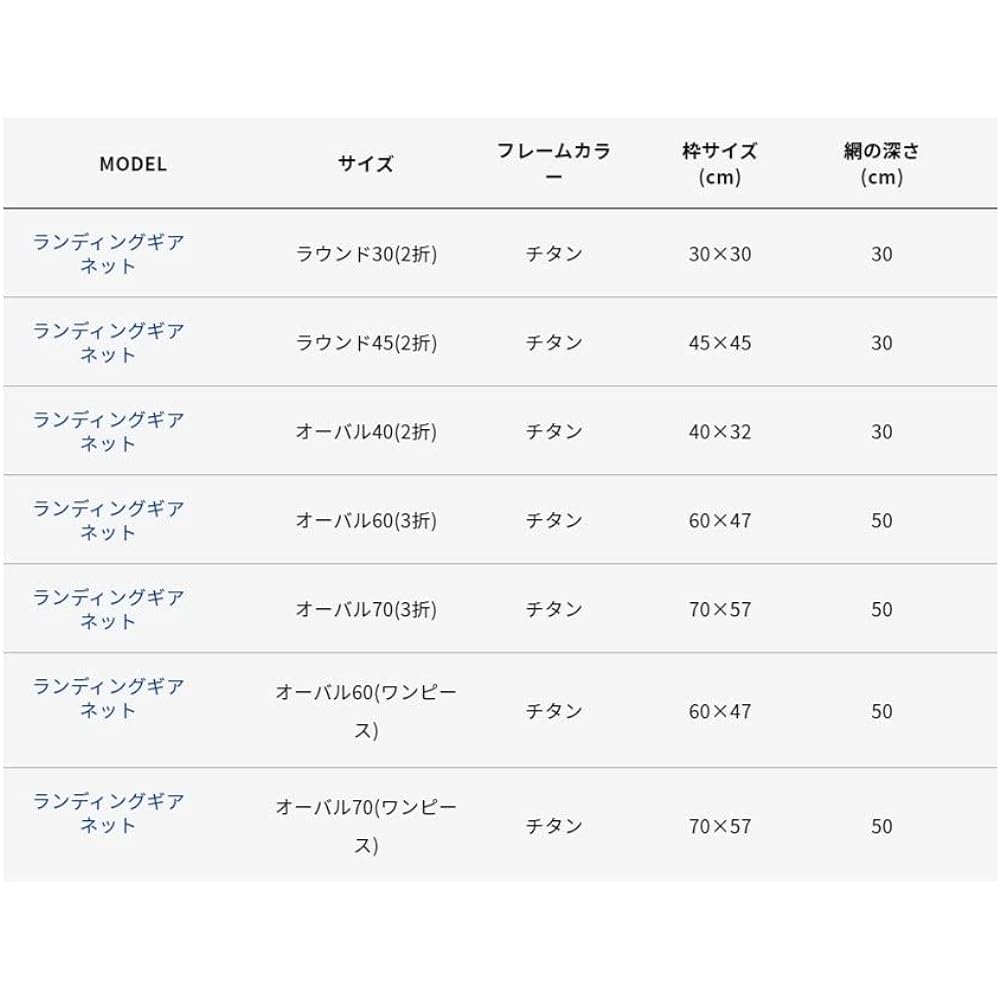The height and width of the screenshot is (1000, 1000).
Task: Select the オーバル60(ワンピース) size cell
Action: click(366, 710)
